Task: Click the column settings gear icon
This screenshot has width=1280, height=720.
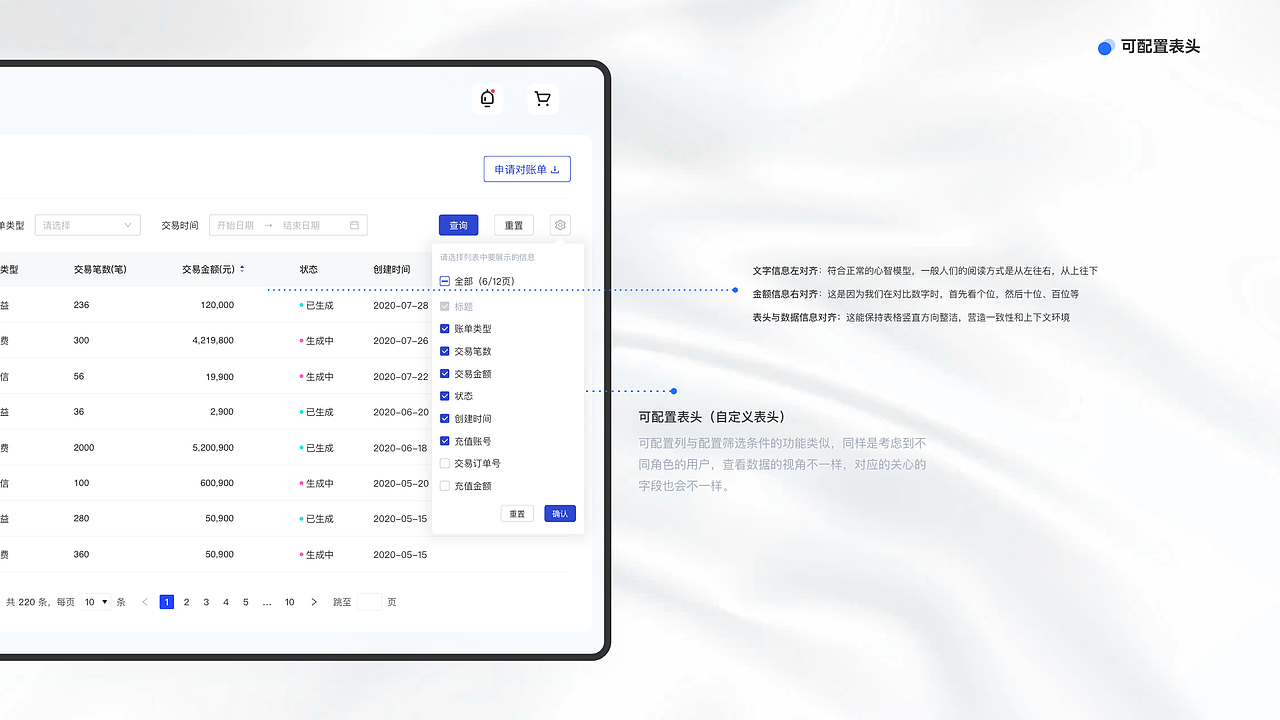Action: point(560,225)
